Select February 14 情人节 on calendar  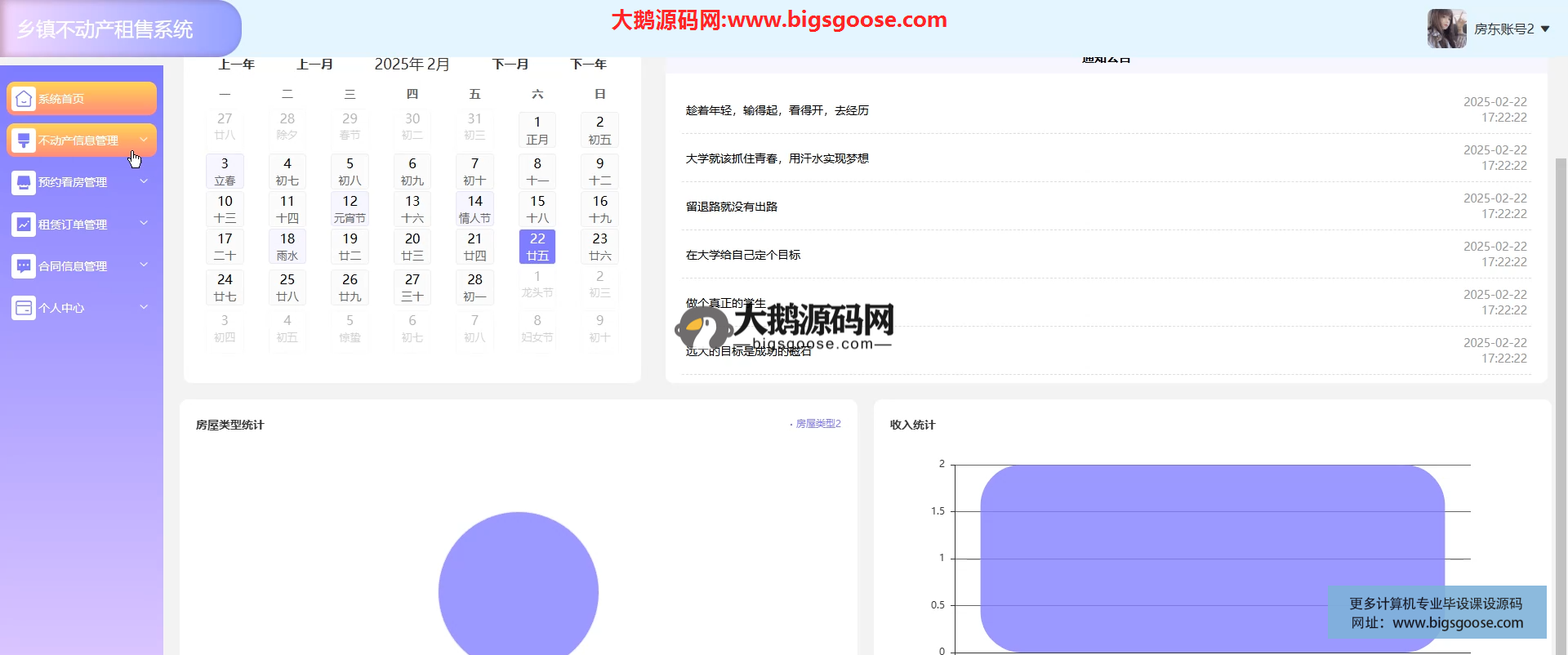coord(474,209)
